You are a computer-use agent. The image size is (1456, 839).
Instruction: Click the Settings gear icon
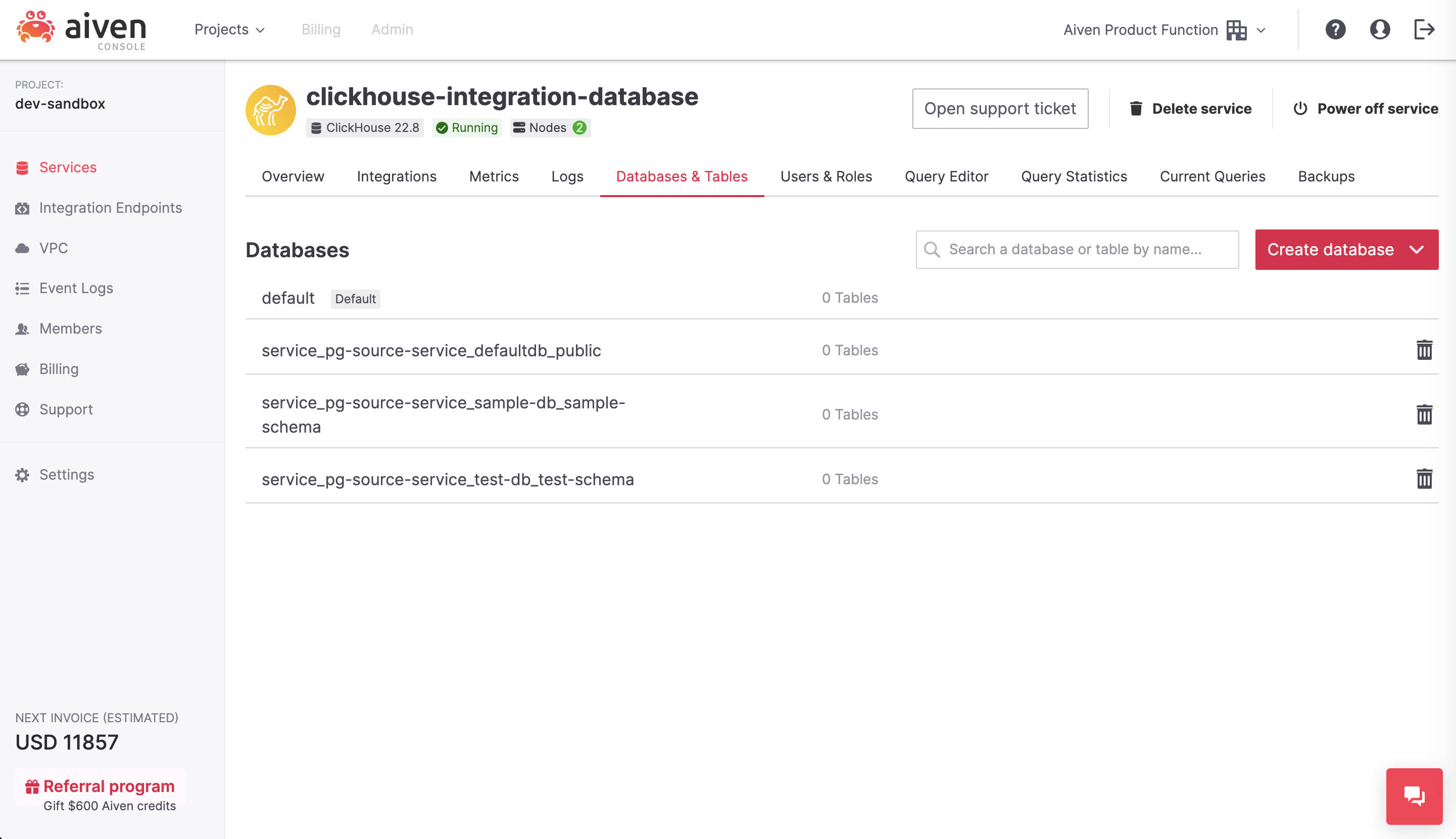tap(22, 475)
